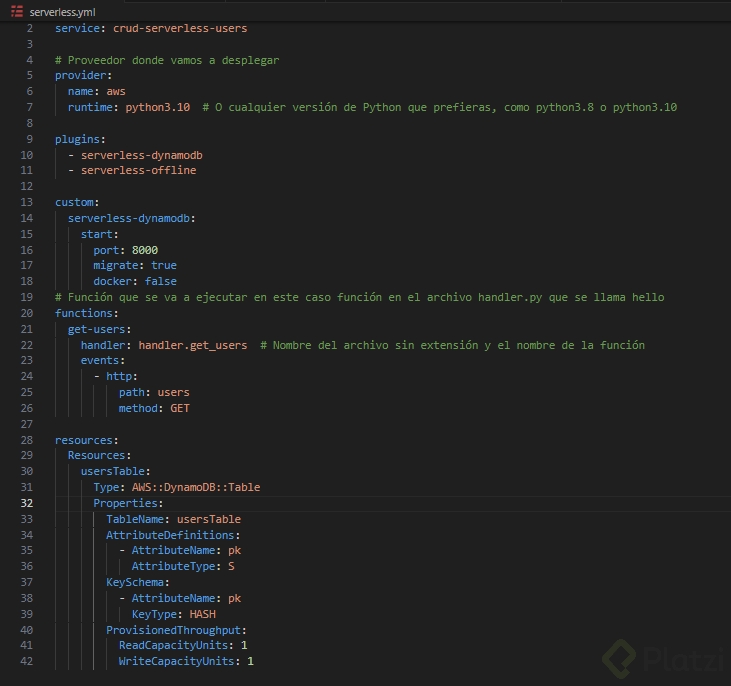
Task: Click the GET method value
Action: point(179,408)
